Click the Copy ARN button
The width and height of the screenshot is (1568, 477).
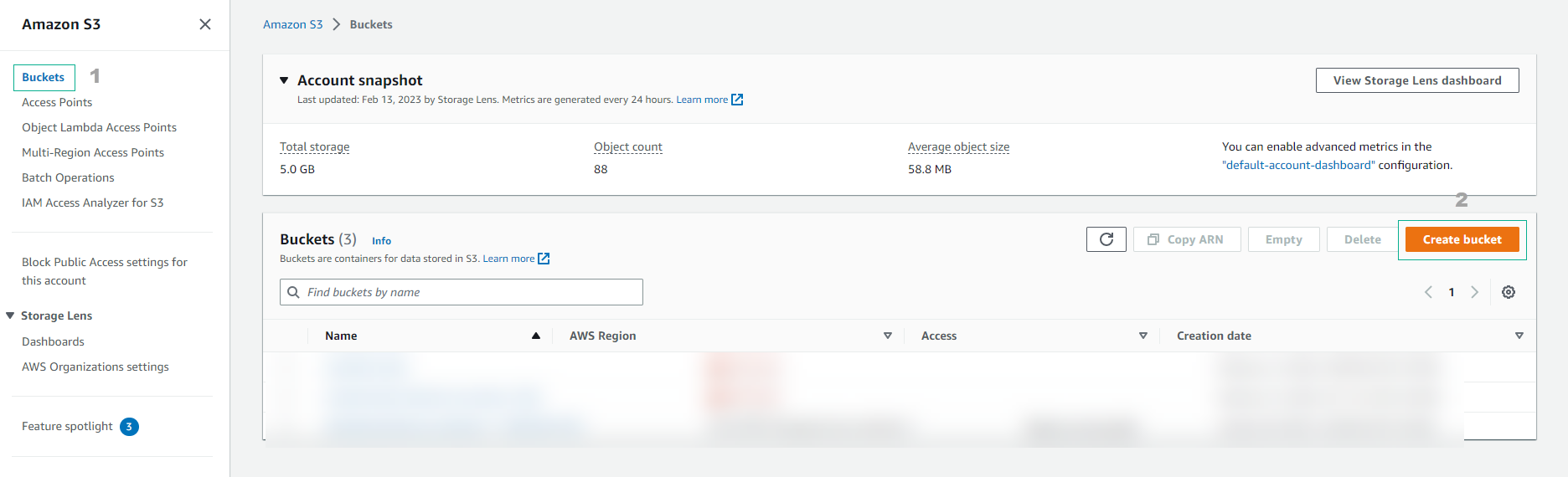1187,239
